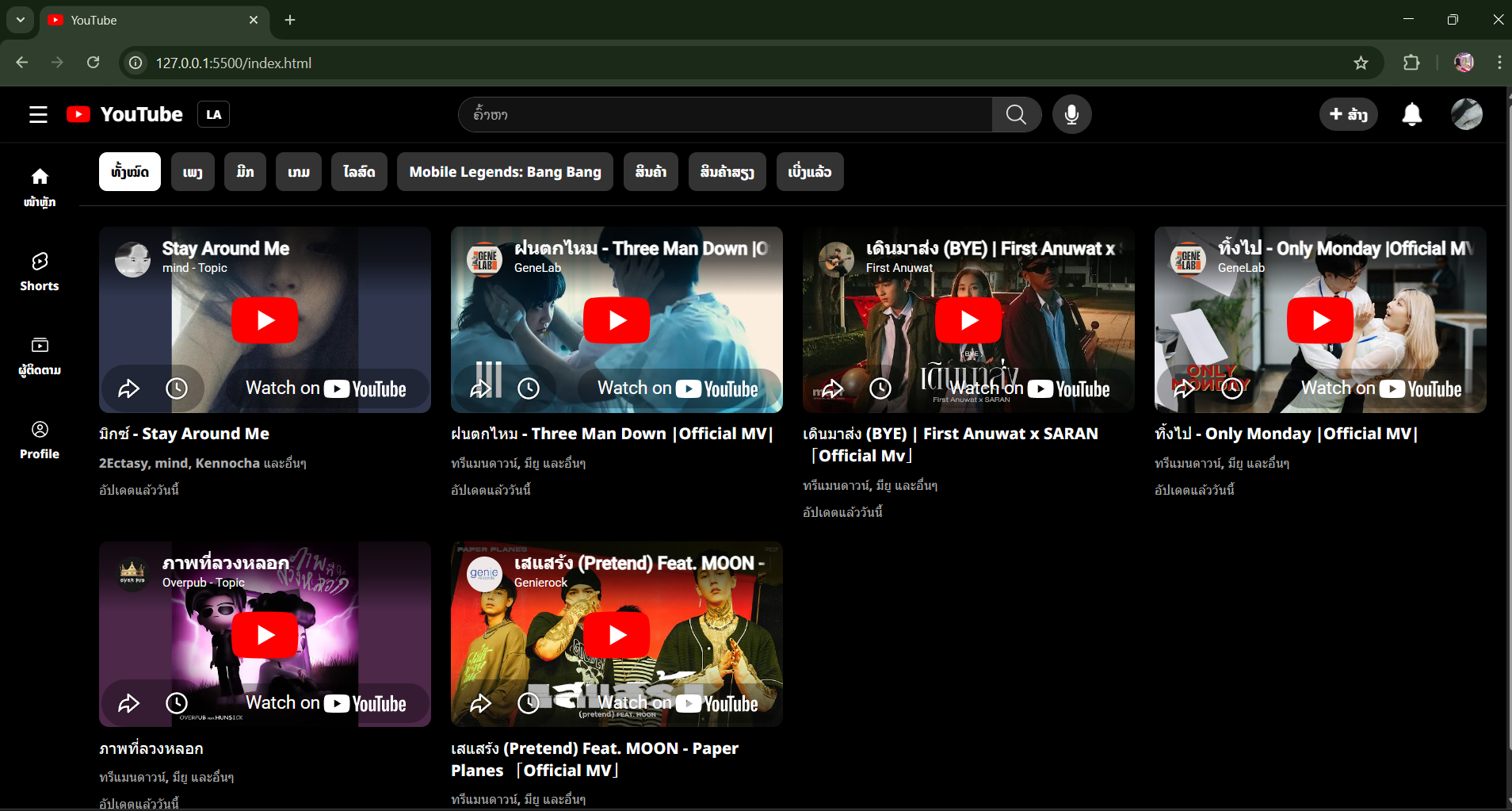Share the First Anuwat x SARAN video
The image size is (1512, 811).
832,388
